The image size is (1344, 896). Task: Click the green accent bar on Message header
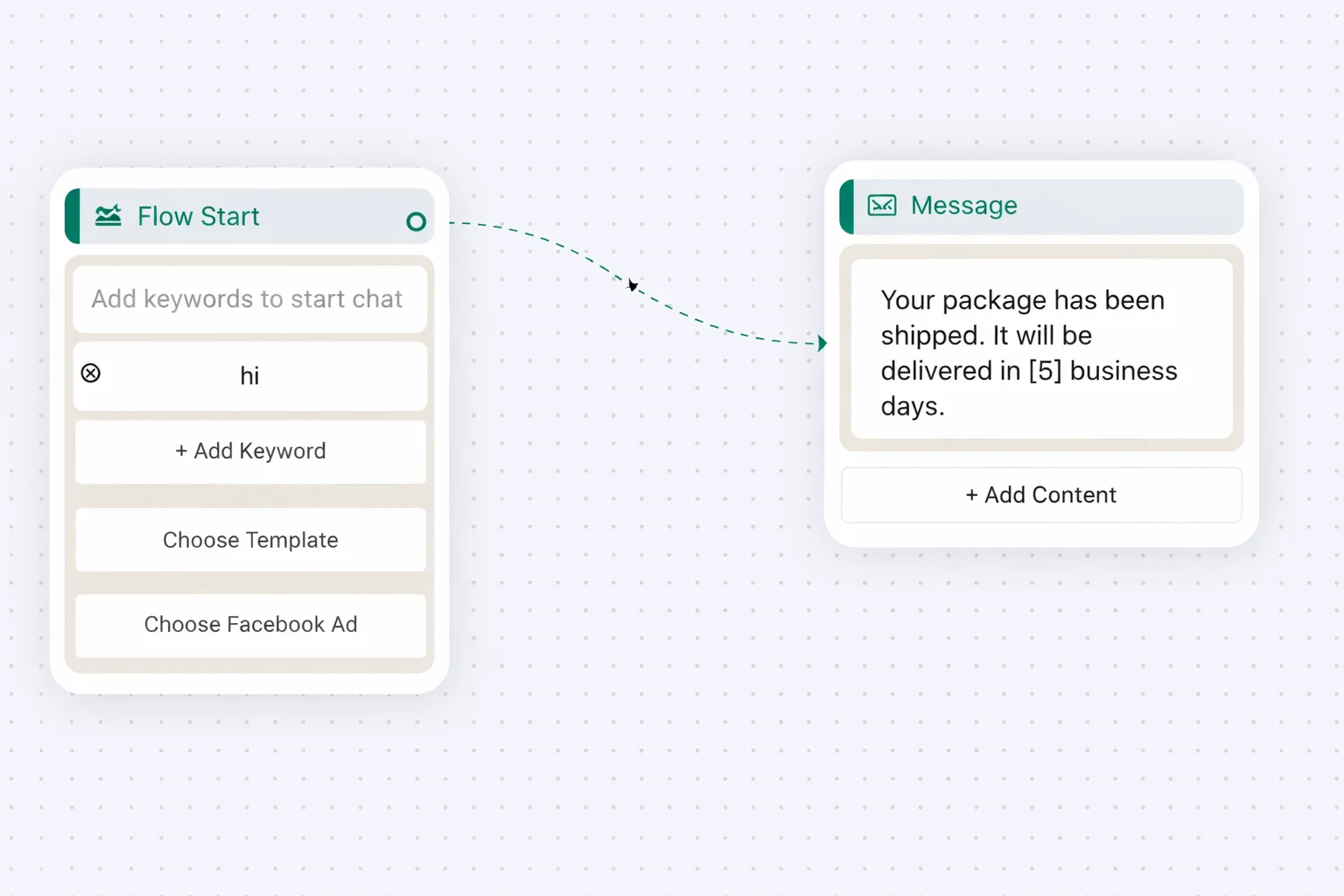846,206
